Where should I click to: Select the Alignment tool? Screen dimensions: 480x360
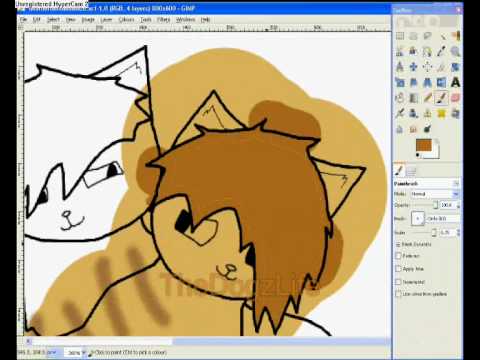427,67
